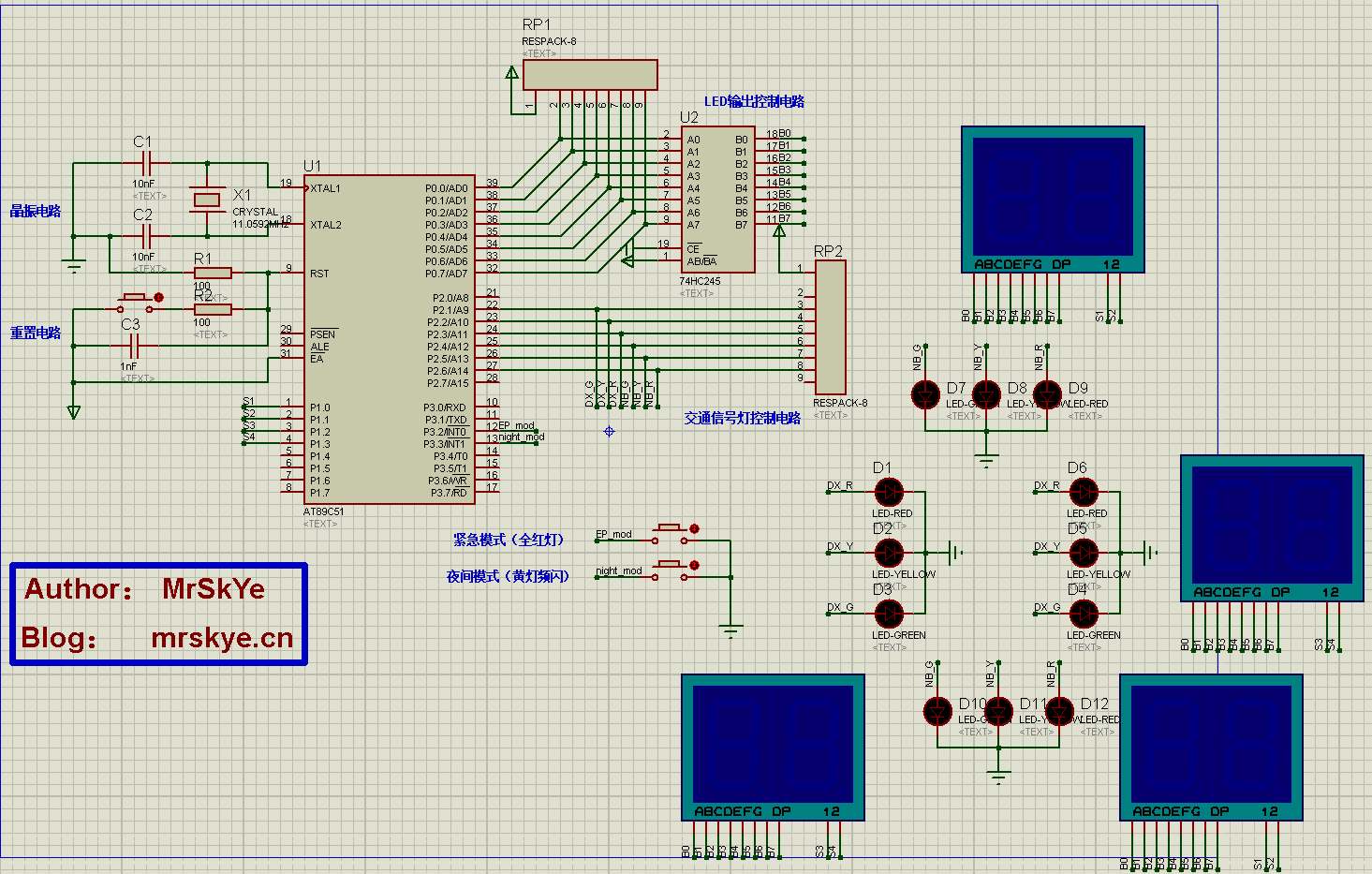
Task: Select the U2 74HC245 buffer chip
Action: [x=717, y=200]
